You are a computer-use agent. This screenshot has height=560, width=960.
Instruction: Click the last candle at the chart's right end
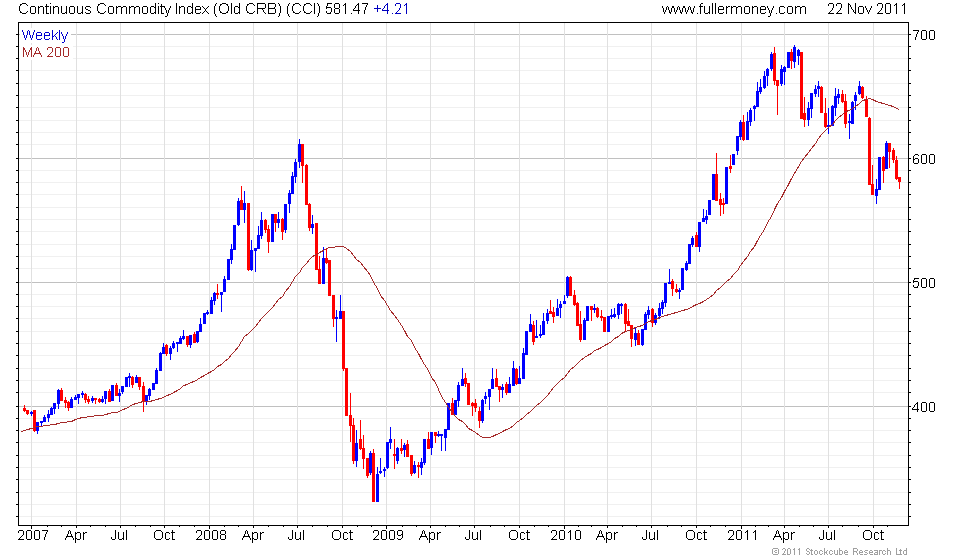(x=899, y=182)
